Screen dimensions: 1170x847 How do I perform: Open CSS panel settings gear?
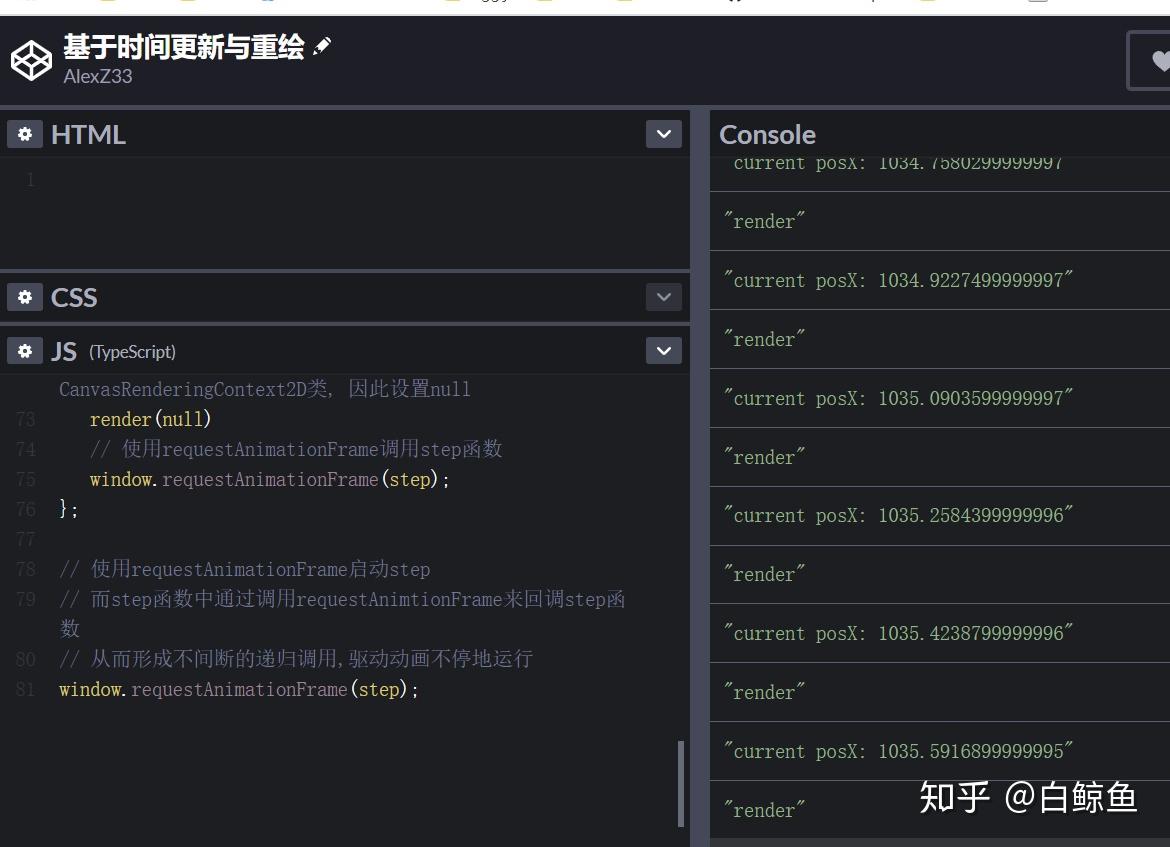click(x=25, y=297)
